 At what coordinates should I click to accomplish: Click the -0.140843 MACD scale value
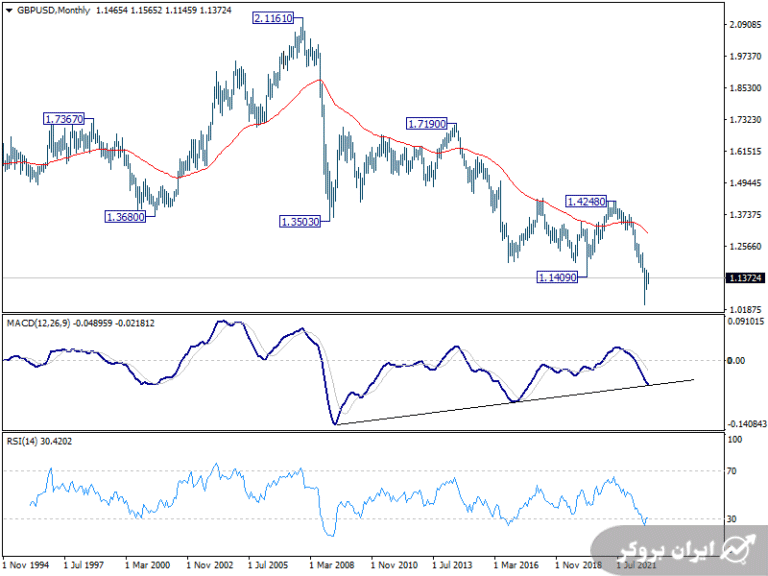coord(746,424)
